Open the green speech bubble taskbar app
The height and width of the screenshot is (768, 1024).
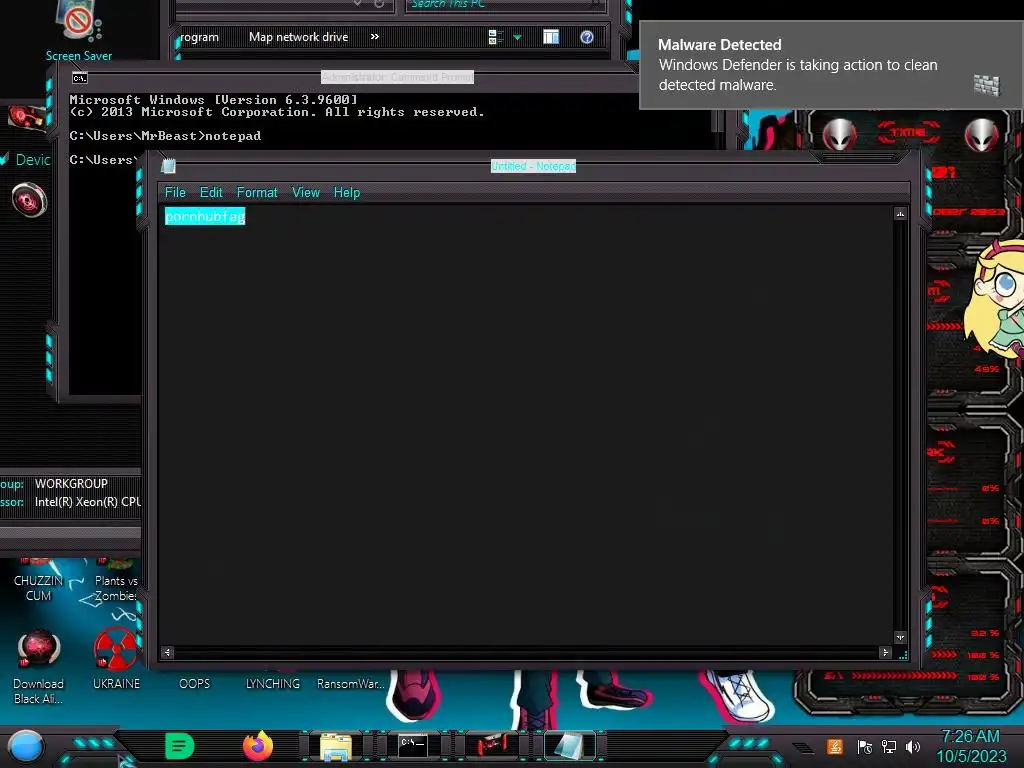pyautogui.click(x=180, y=746)
